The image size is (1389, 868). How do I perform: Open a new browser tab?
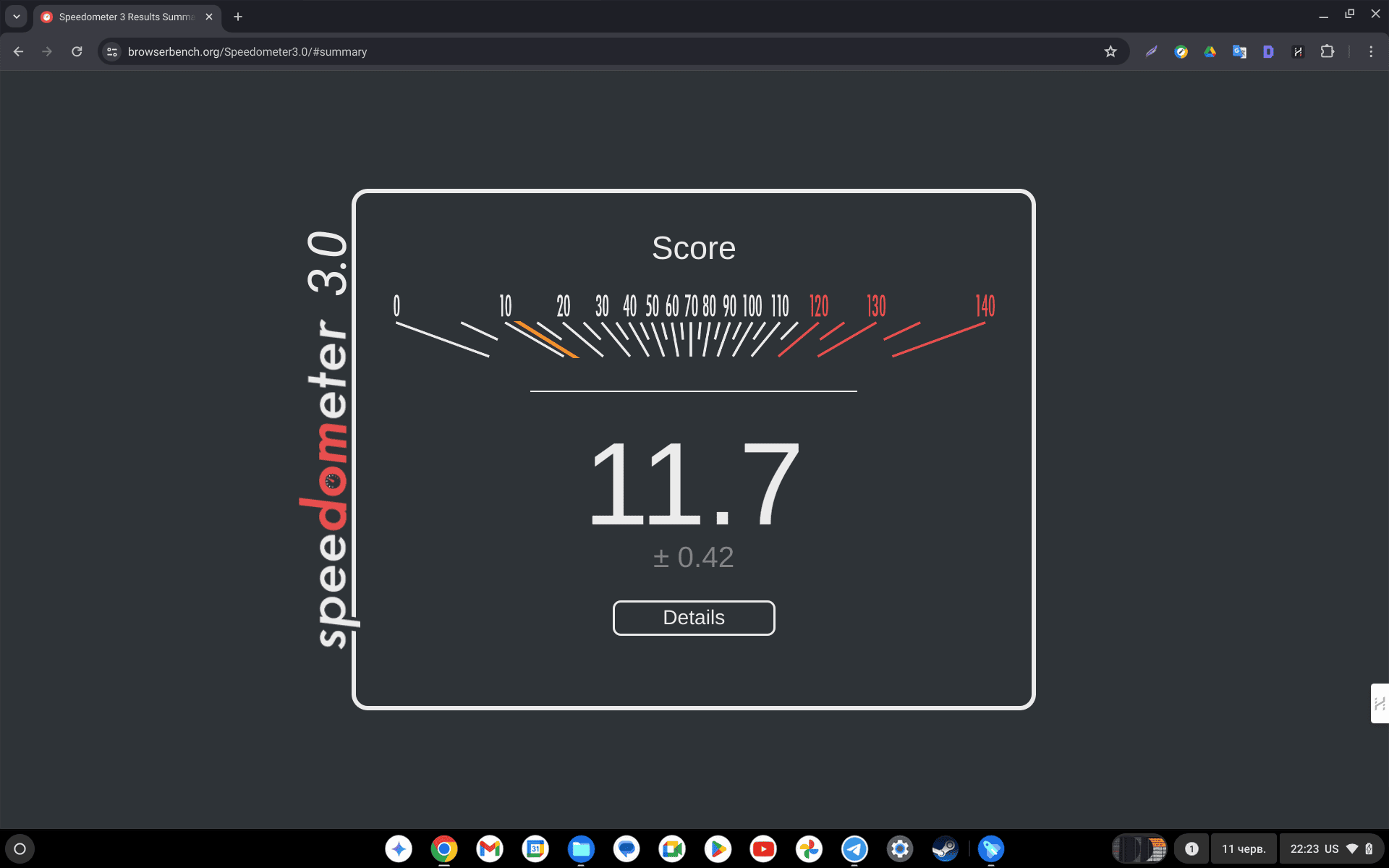(238, 17)
